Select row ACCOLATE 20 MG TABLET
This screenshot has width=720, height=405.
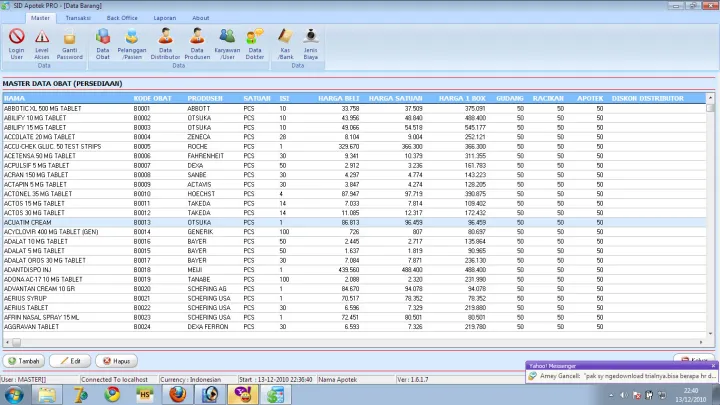click(354, 137)
